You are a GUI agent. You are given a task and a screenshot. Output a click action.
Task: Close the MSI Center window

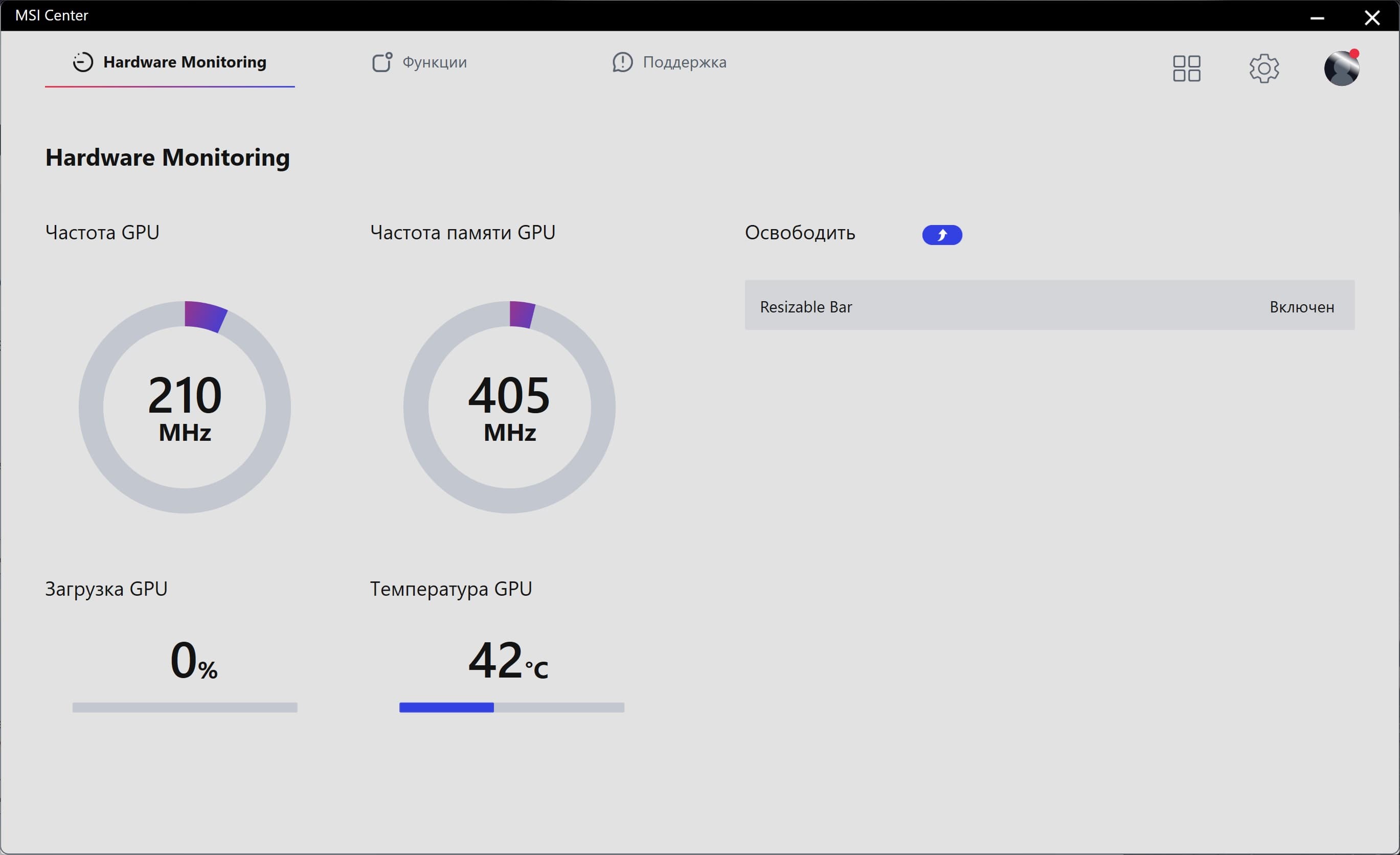tap(1371, 17)
